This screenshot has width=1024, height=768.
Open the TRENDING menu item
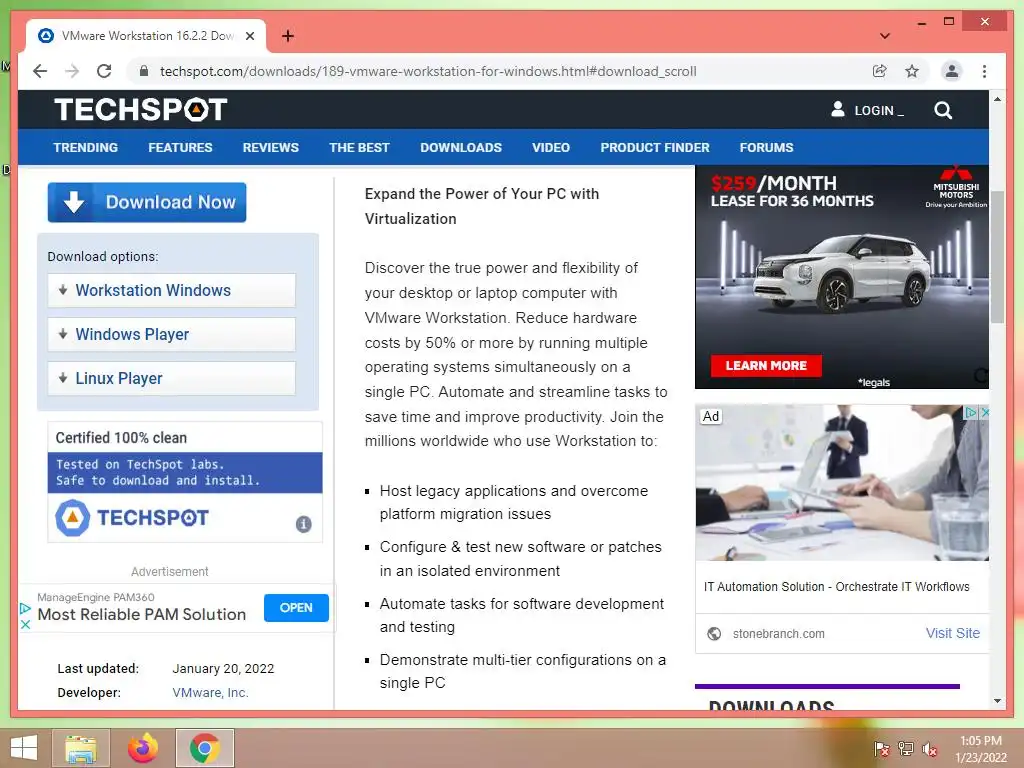point(86,148)
